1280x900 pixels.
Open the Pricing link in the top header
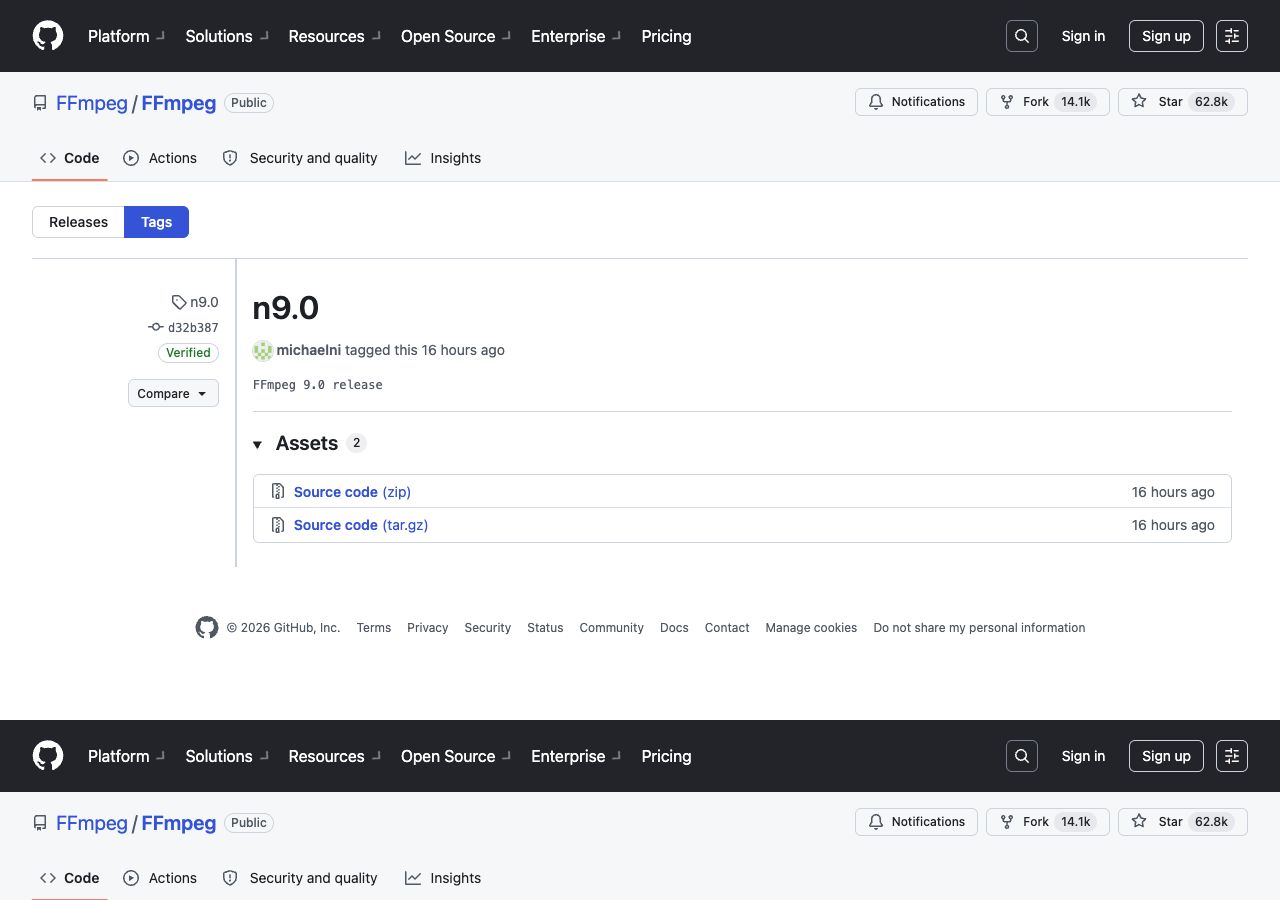(666, 36)
